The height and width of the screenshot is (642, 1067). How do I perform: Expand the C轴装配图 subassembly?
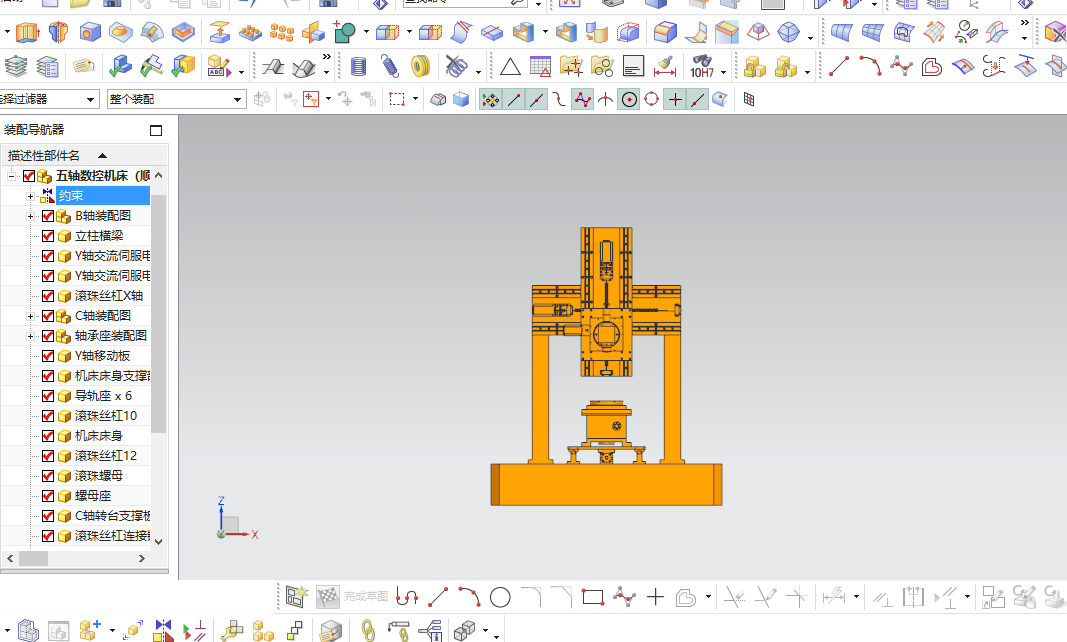pos(30,317)
